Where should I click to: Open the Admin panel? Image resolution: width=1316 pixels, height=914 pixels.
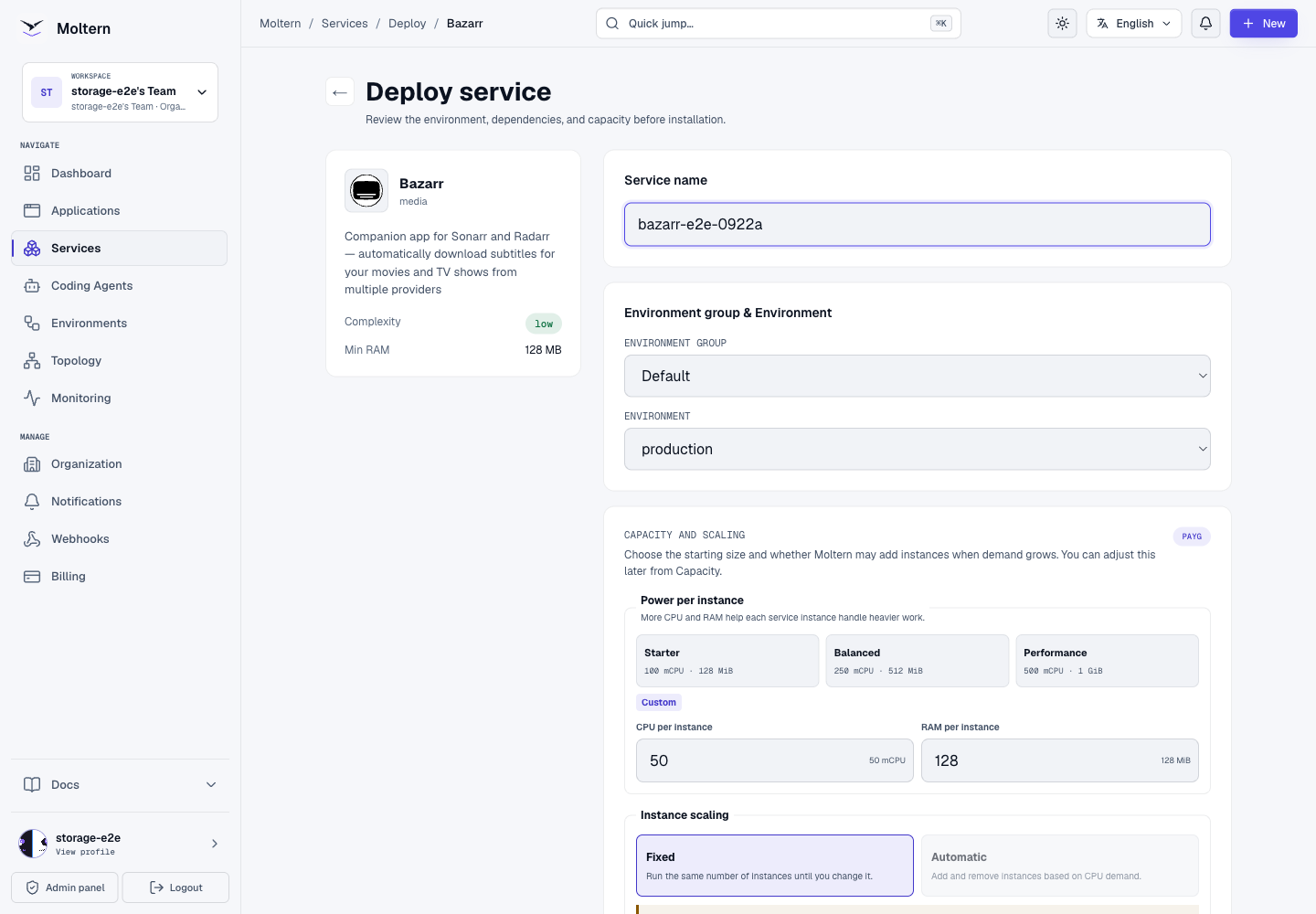click(66, 887)
